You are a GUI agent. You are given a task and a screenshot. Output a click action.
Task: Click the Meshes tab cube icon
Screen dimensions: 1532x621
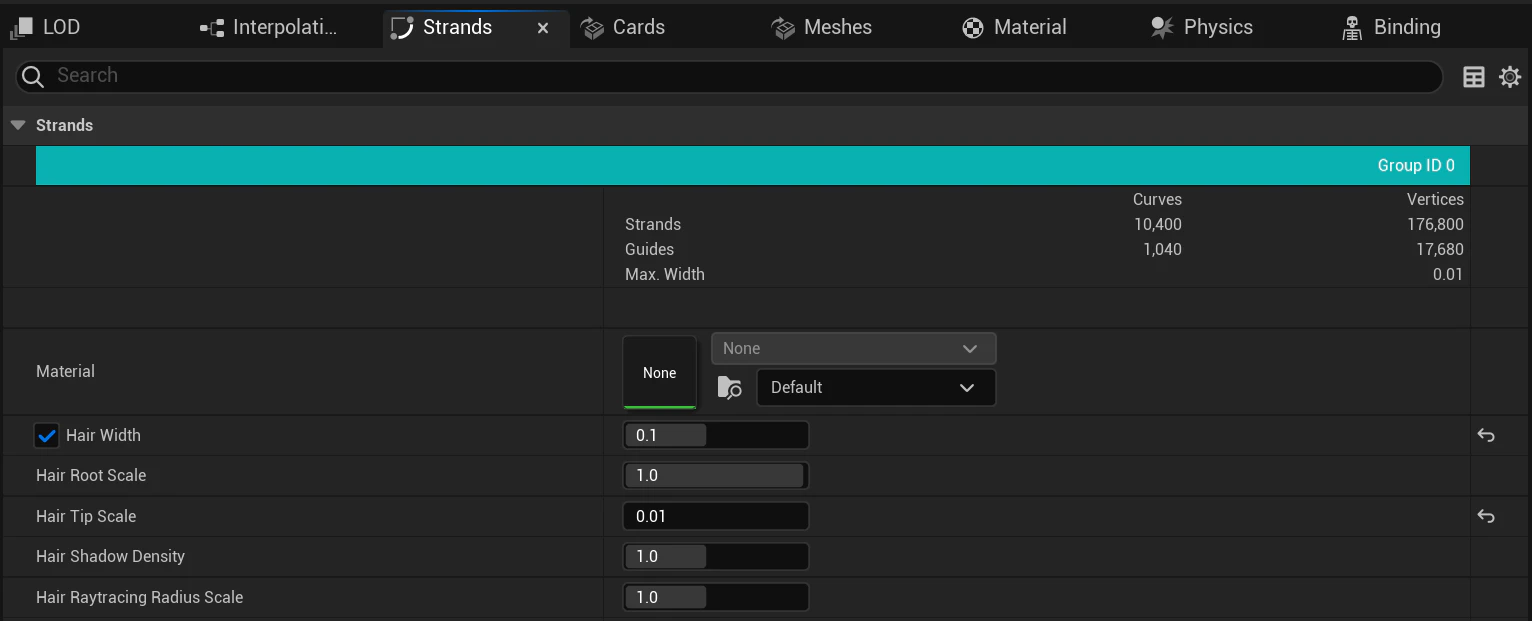click(783, 28)
